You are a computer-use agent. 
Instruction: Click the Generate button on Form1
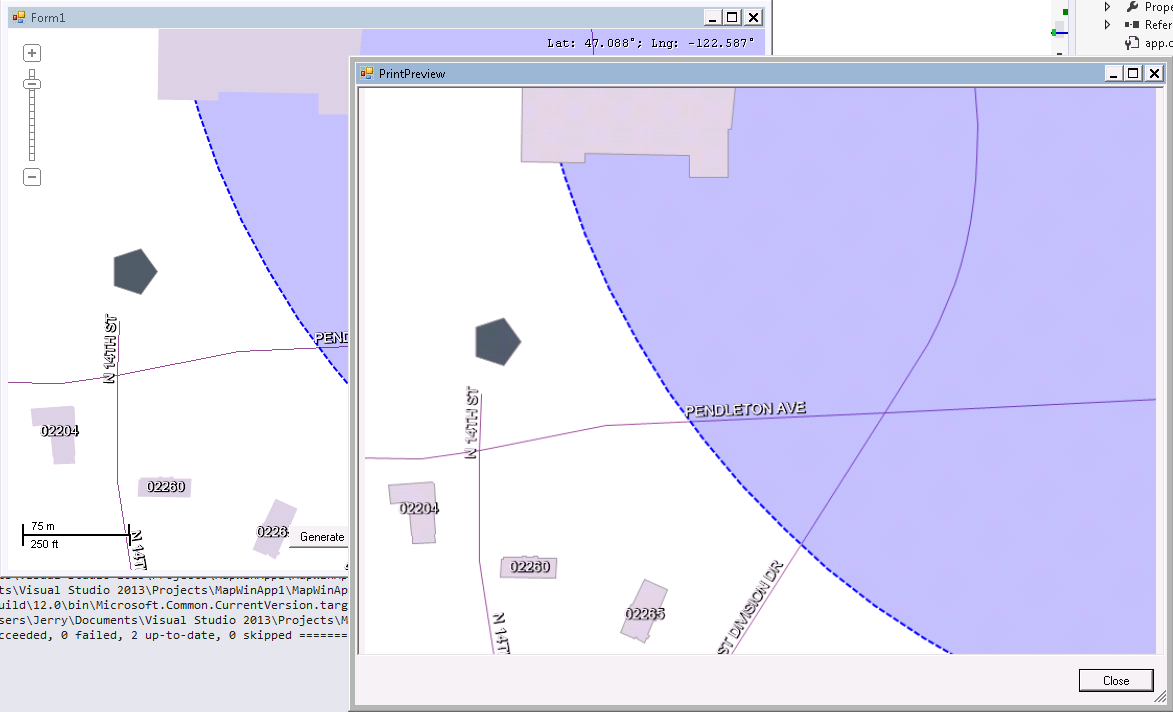(x=320, y=536)
